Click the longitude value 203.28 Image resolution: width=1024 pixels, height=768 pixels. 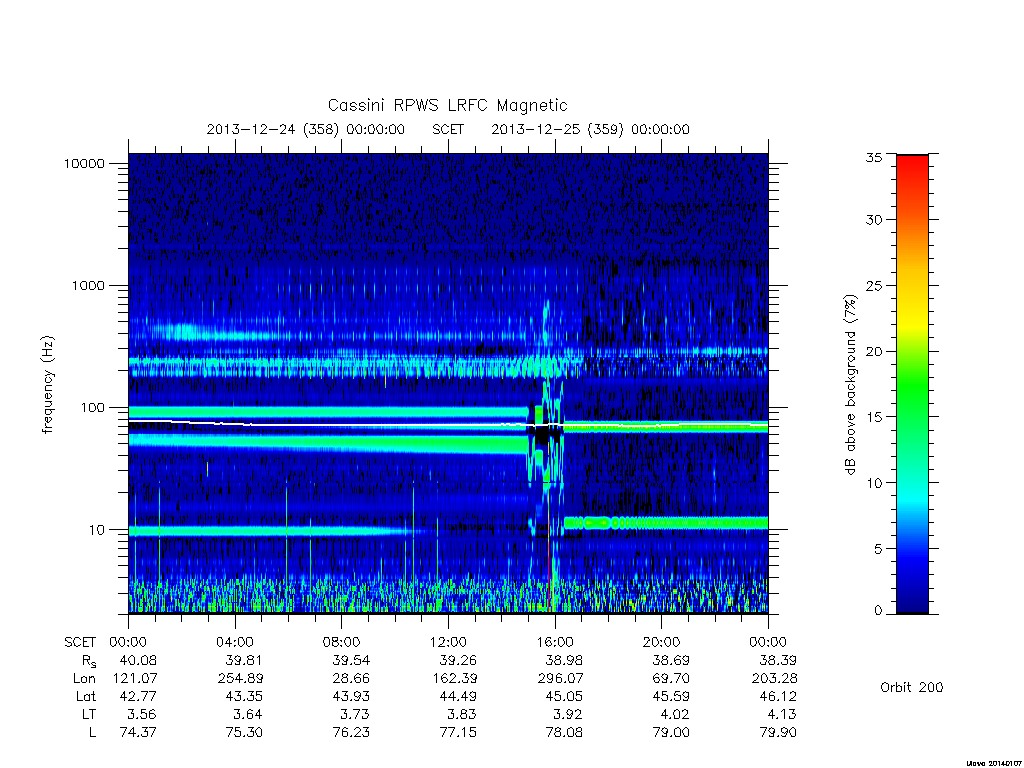point(774,679)
